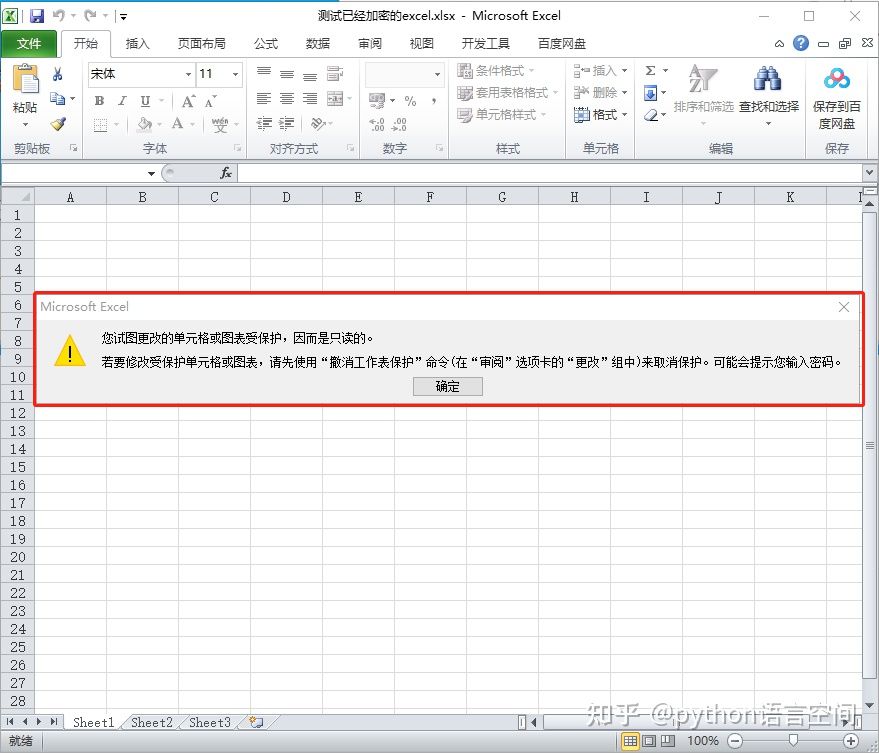This screenshot has height=753, width=879.
Task: Toggle bottom vertical alignment
Action: [310, 75]
